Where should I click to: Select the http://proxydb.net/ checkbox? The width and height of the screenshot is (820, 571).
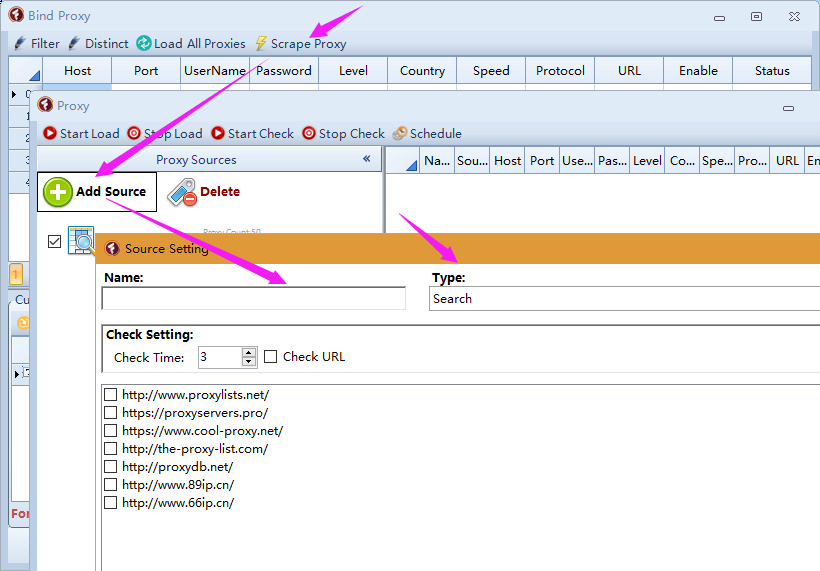coord(111,467)
